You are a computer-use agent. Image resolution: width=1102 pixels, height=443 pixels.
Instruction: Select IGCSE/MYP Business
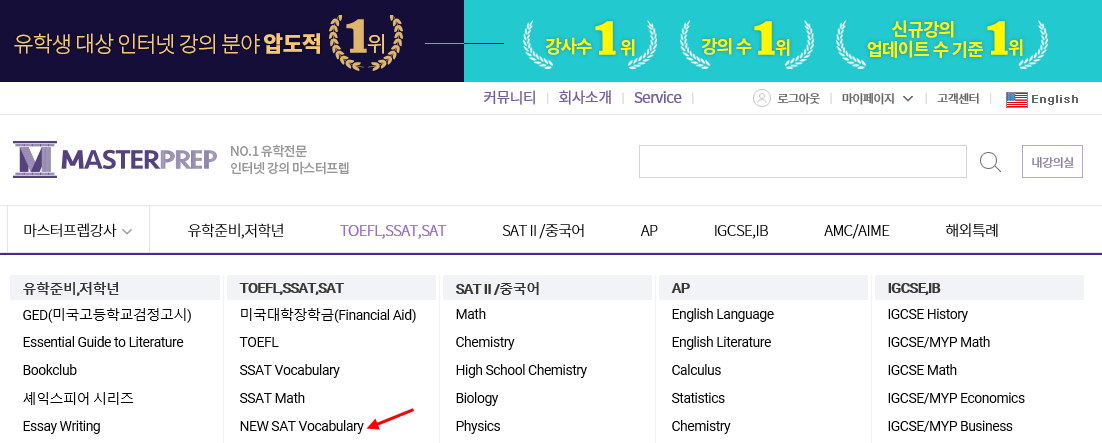(x=950, y=426)
